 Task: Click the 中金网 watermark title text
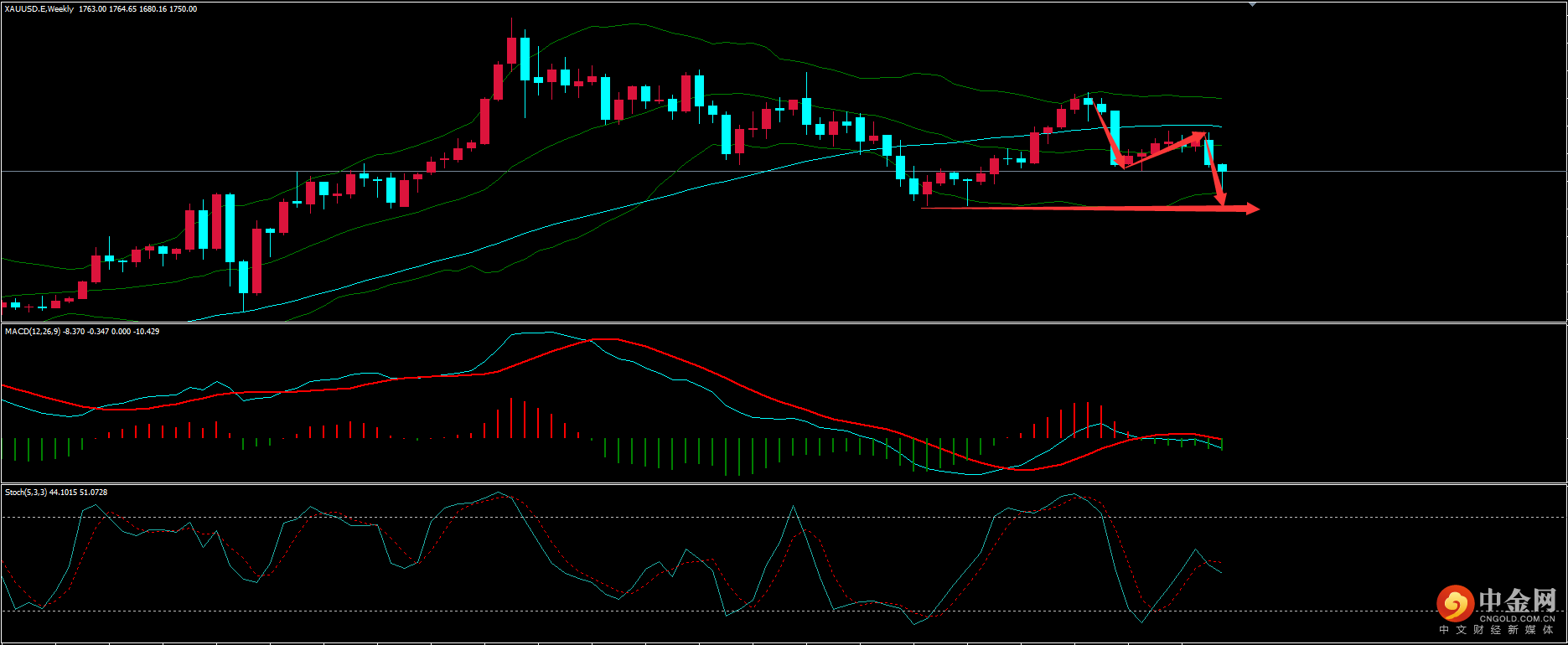pyautogui.click(x=1517, y=601)
